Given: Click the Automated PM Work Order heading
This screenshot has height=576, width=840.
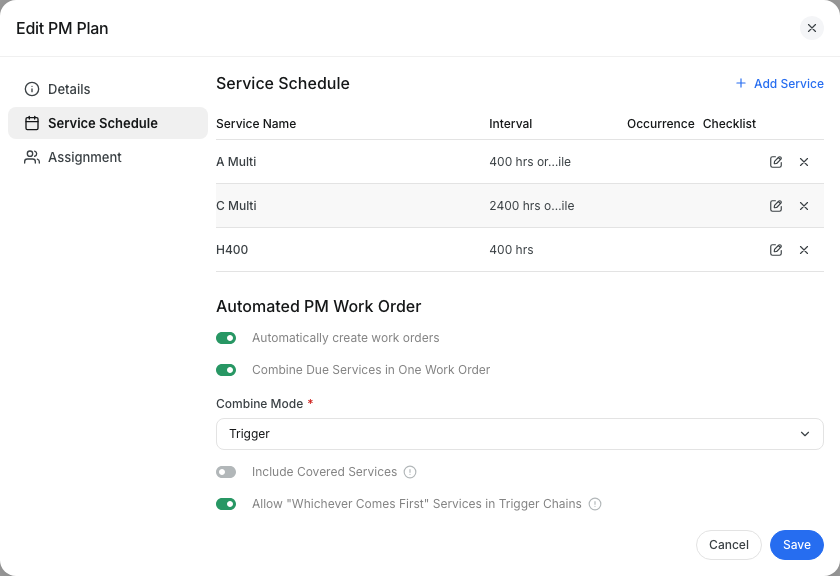Looking at the screenshot, I should (x=319, y=306).
